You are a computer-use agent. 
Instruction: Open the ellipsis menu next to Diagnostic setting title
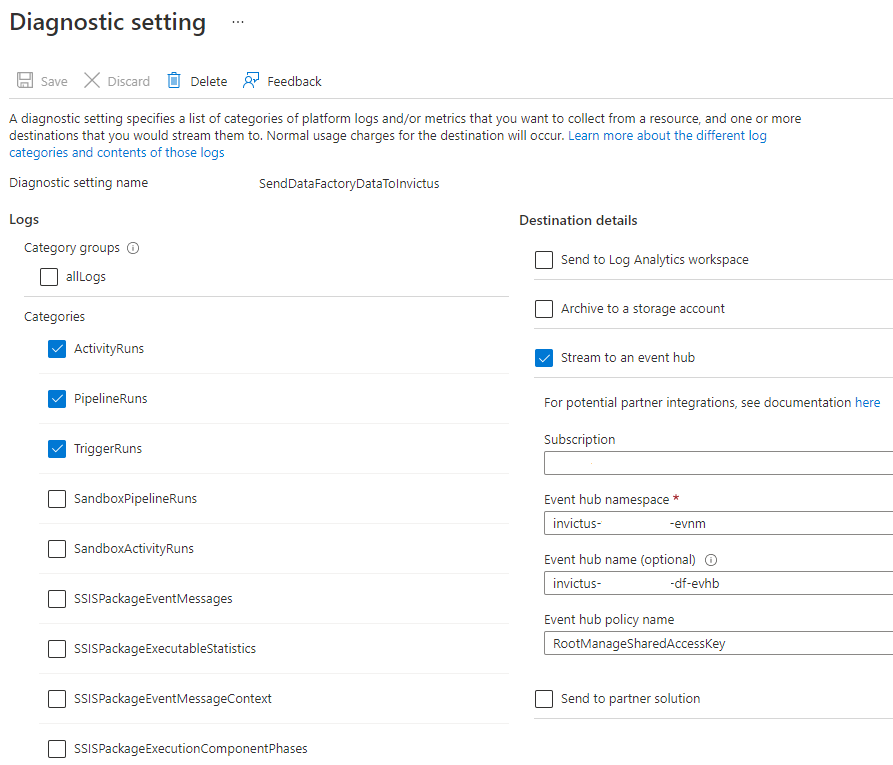(x=237, y=20)
